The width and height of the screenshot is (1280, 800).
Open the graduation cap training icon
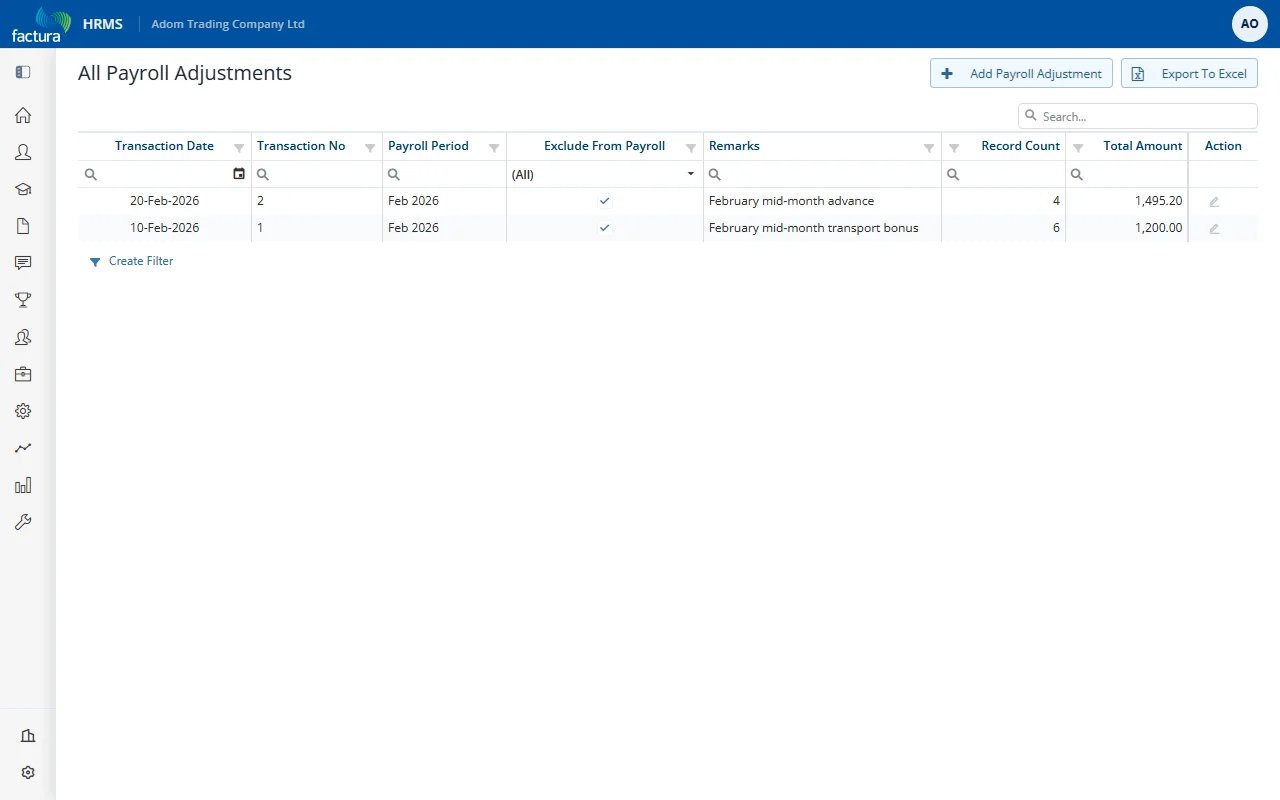pos(23,189)
